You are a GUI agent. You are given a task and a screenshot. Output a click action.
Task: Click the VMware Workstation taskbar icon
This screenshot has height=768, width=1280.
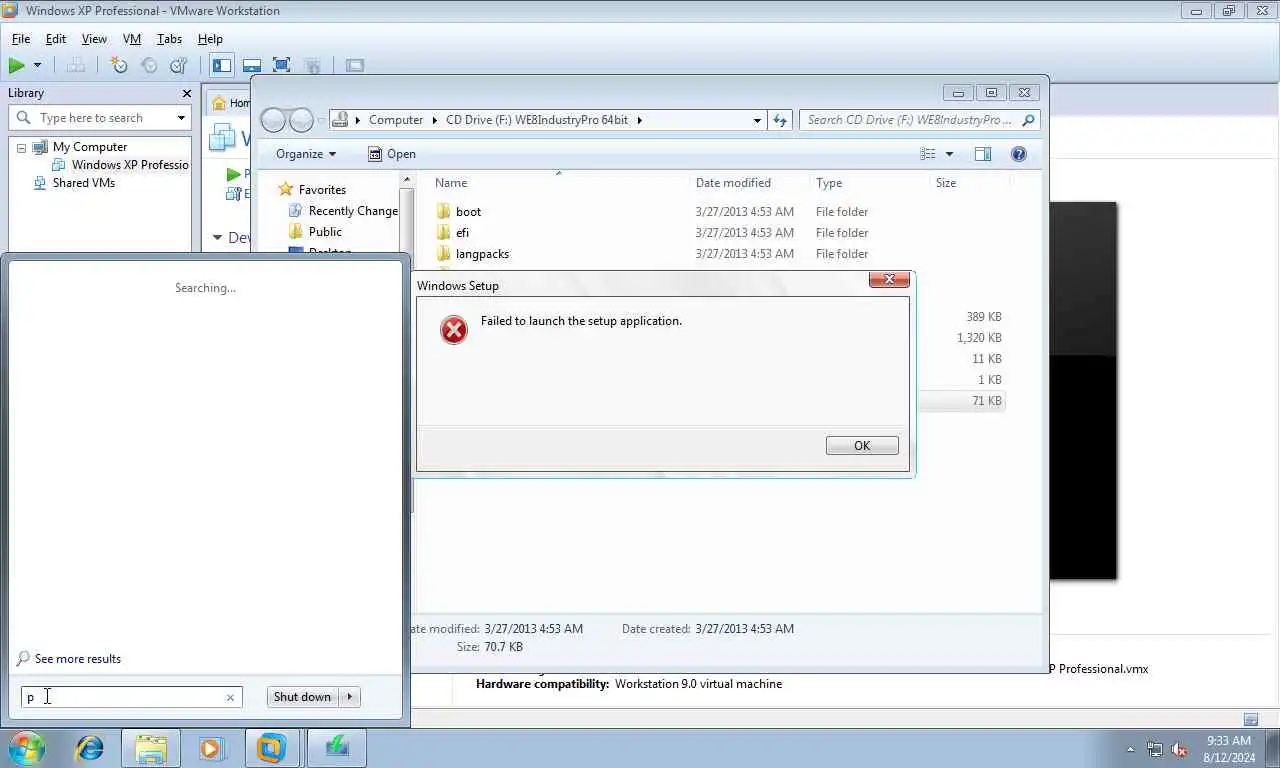[x=271, y=747]
